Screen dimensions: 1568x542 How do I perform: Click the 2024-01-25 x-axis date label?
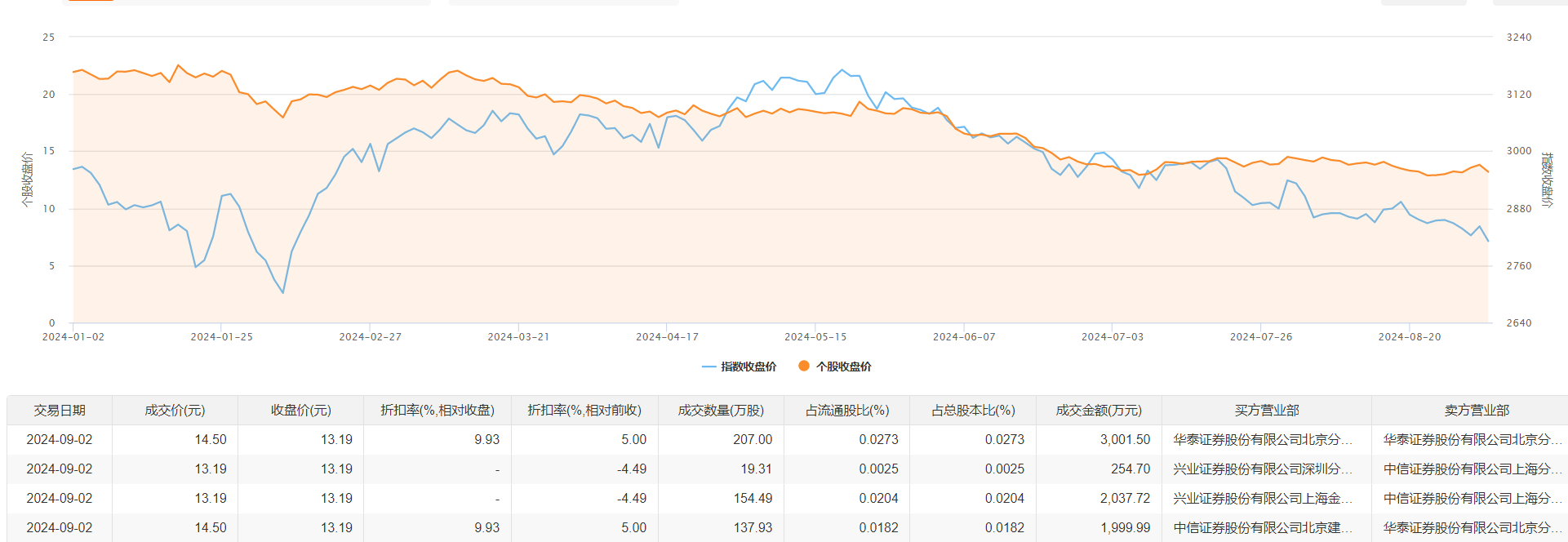pos(221,337)
